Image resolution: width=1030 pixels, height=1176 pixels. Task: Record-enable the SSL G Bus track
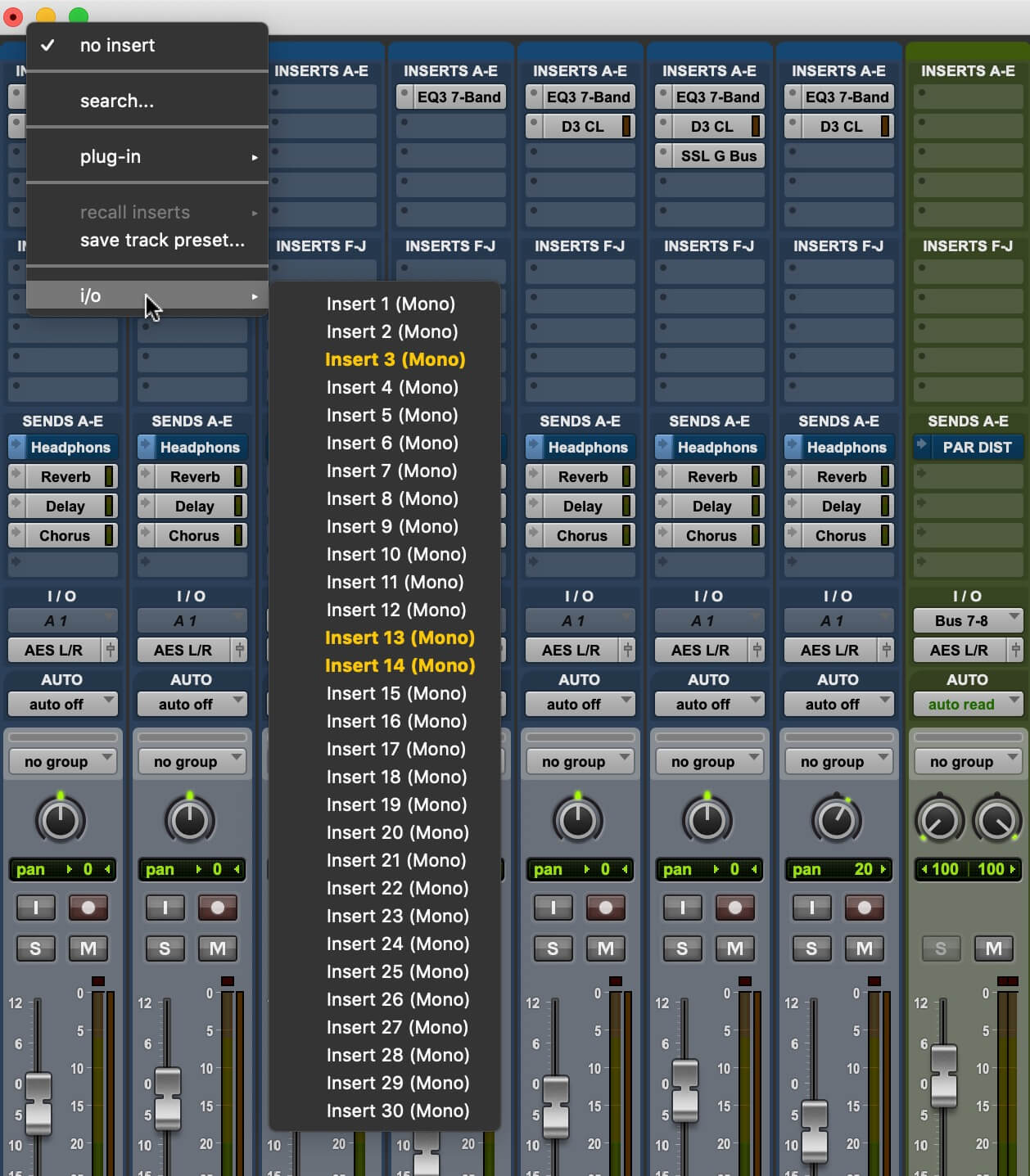[x=734, y=907]
